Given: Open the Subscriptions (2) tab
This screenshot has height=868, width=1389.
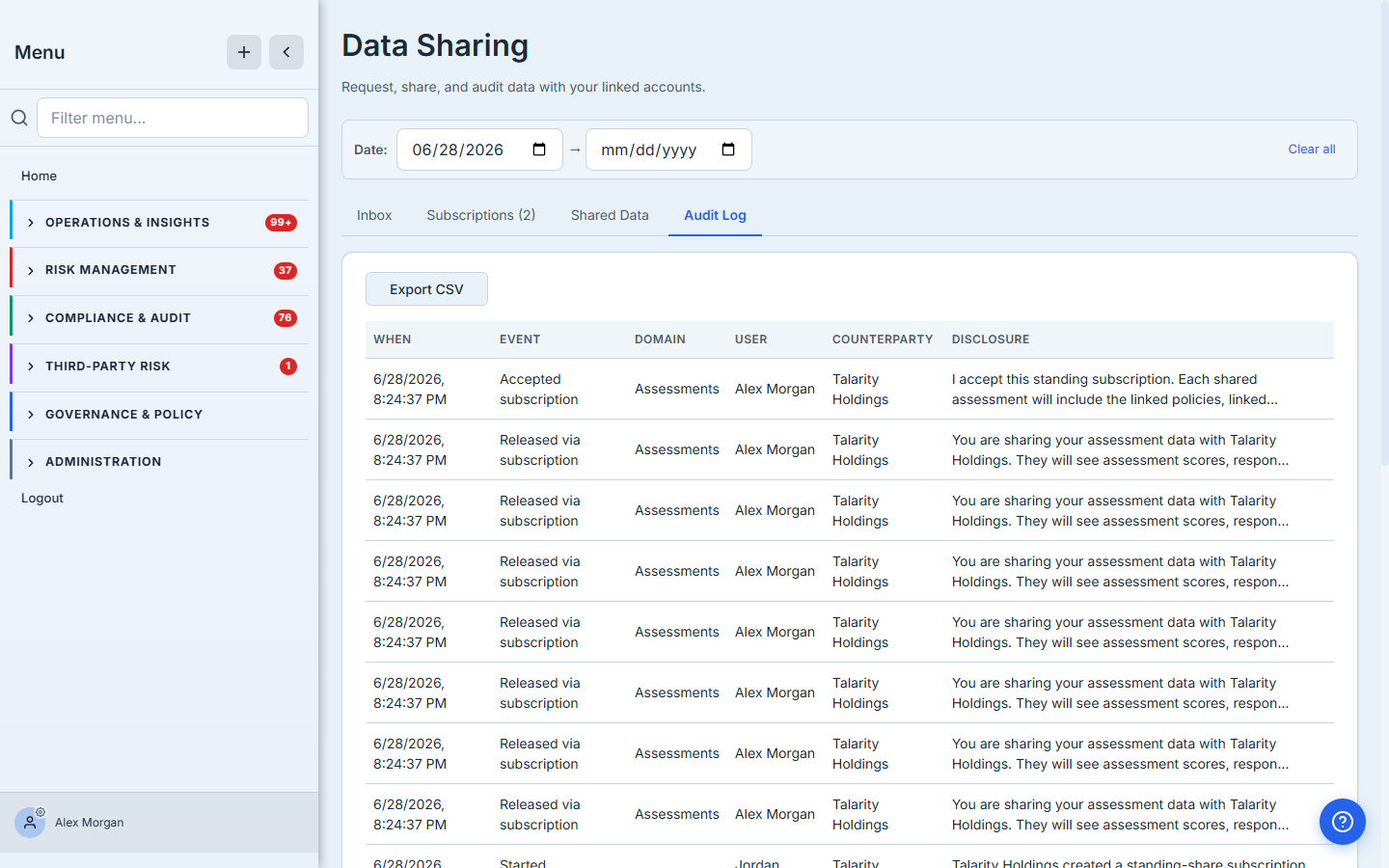Looking at the screenshot, I should click(x=481, y=215).
